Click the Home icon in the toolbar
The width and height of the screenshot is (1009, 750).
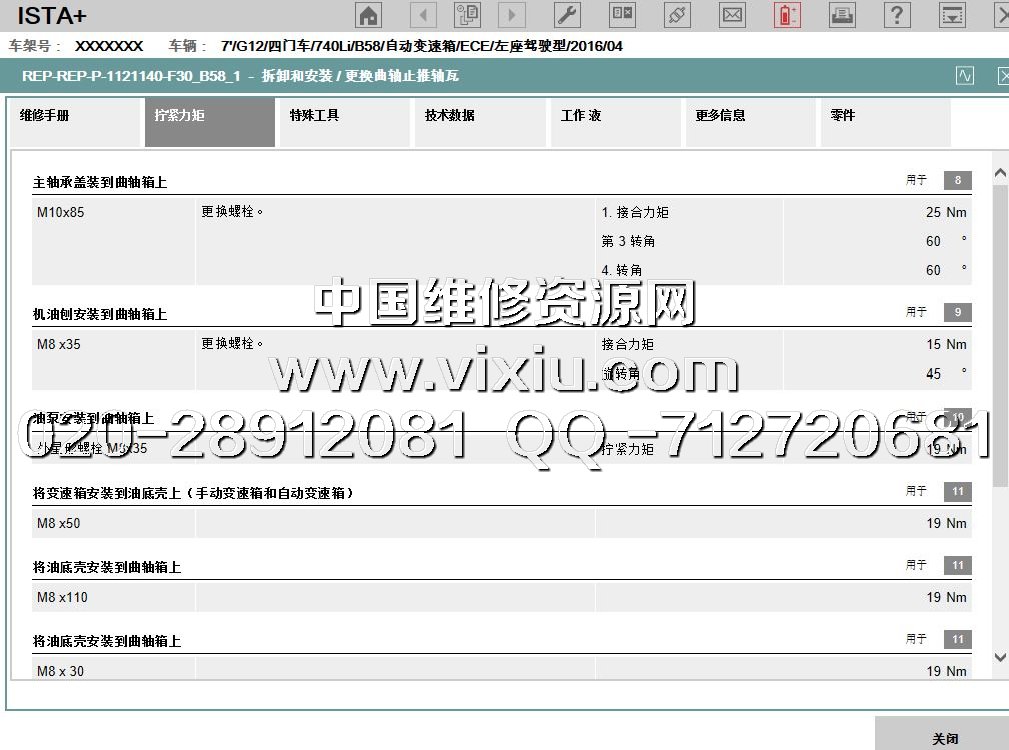click(x=369, y=15)
